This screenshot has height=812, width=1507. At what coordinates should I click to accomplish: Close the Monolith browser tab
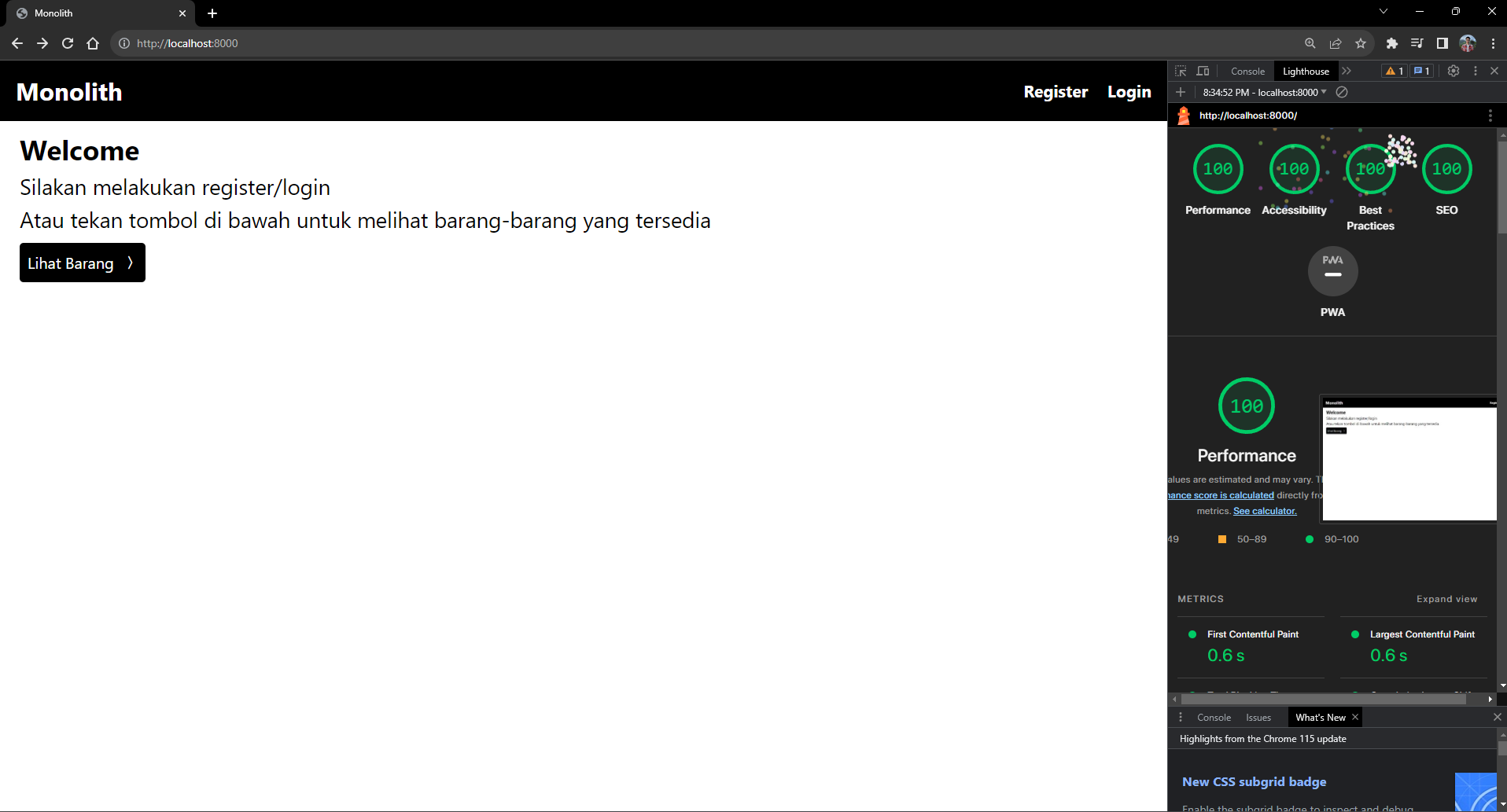pyautogui.click(x=182, y=13)
